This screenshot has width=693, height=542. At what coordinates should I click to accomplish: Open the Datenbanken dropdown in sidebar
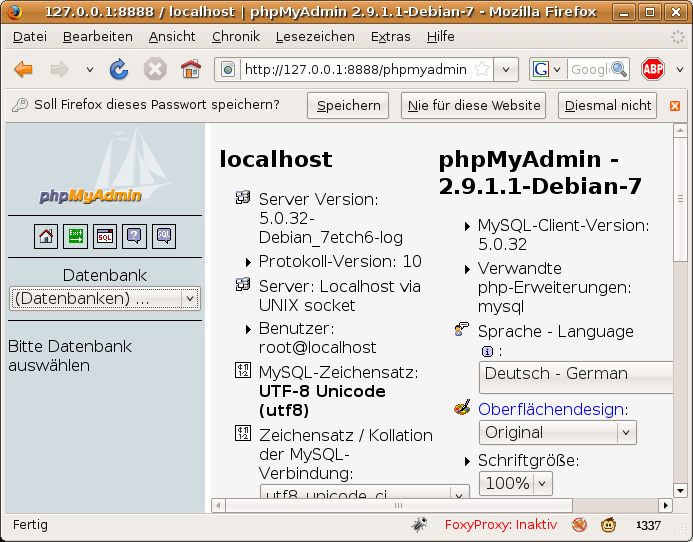point(105,298)
